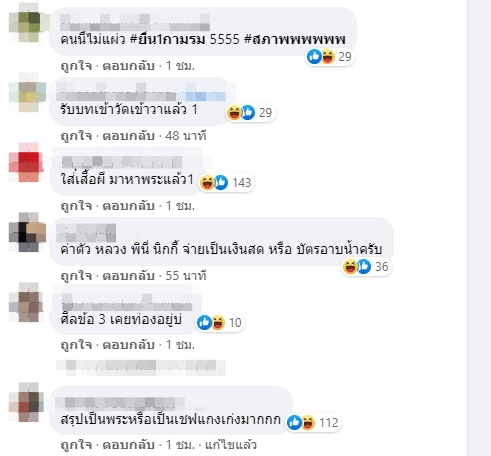
Task: View the reactions badge showing 36
Action: click(366, 267)
